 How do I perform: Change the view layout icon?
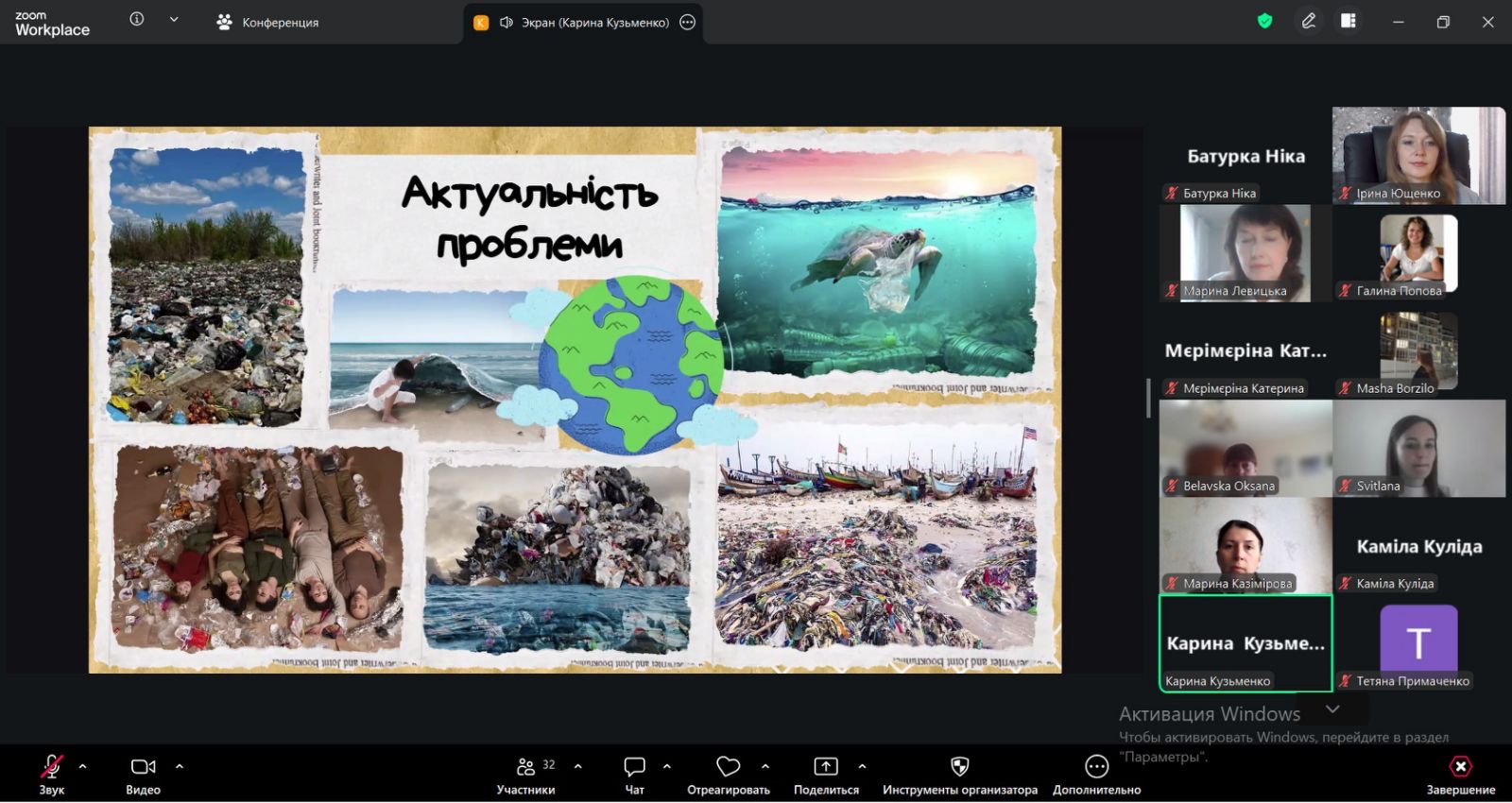[x=1349, y=21]
